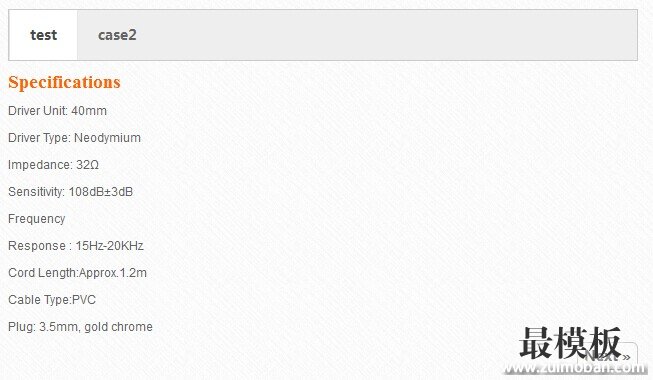Viewport: 653px width, 380px height.
Task: Click the Response label text
Action: click(37, 246)
